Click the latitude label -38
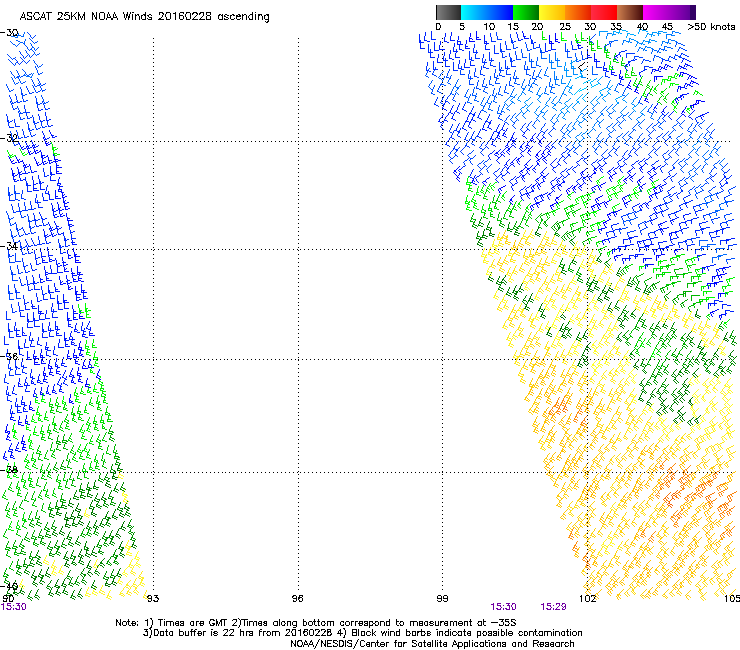 pos(9,470)
